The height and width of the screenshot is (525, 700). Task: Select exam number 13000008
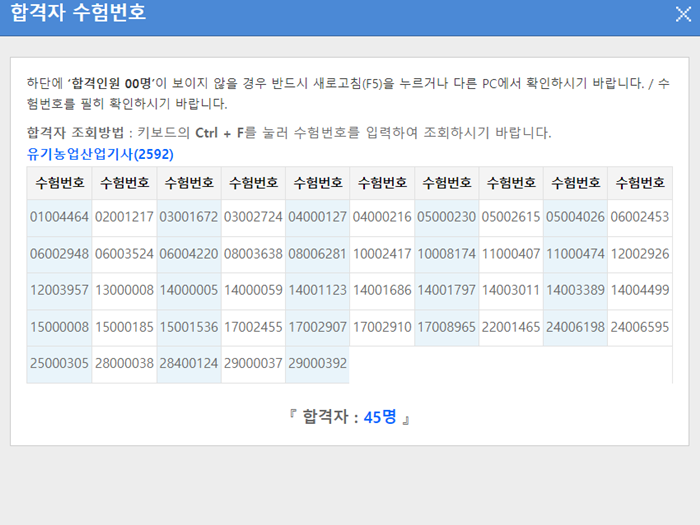(124, 290)
